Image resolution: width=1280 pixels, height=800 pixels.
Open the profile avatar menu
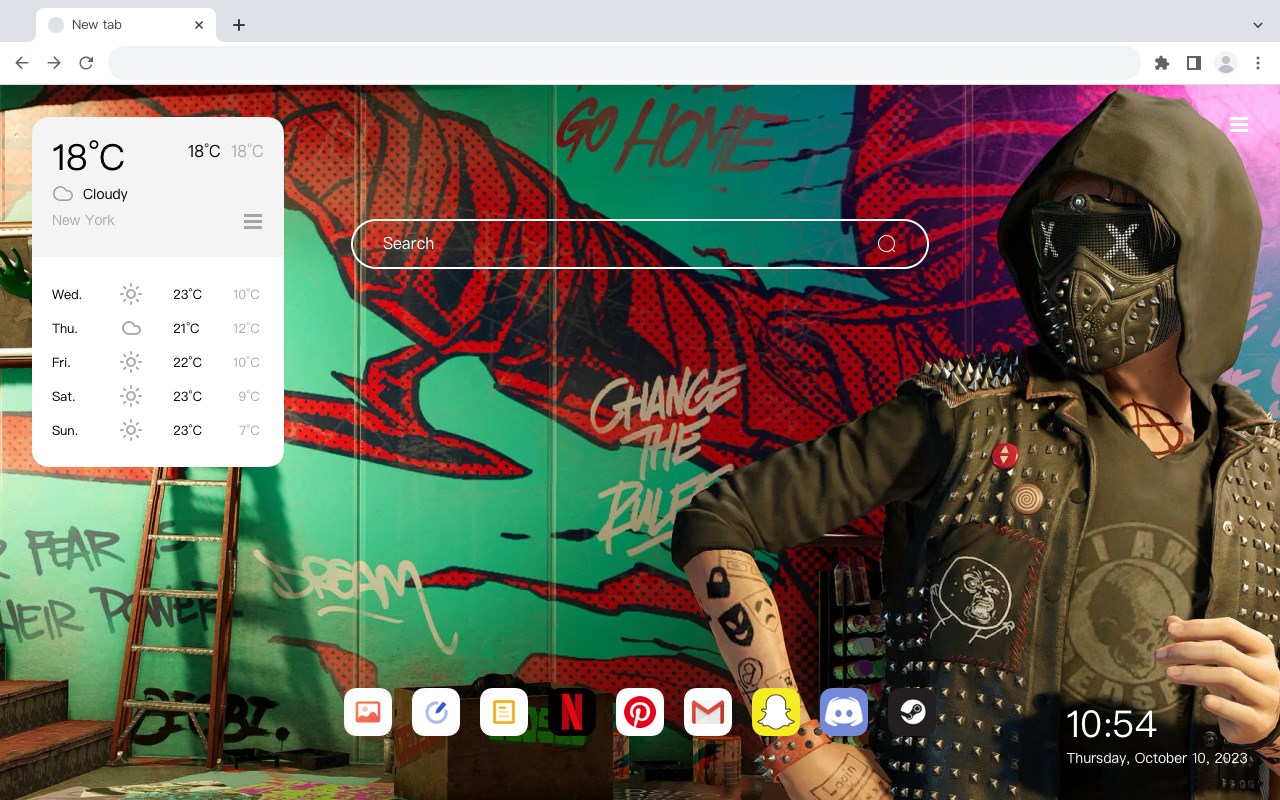(1226, 63)
